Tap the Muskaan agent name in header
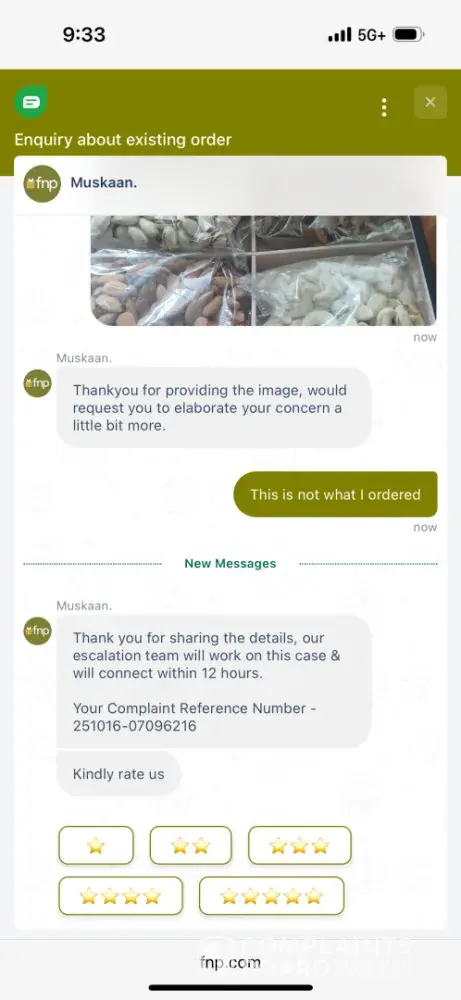This screenshot has width=461, height=1000. pos(104,183)
